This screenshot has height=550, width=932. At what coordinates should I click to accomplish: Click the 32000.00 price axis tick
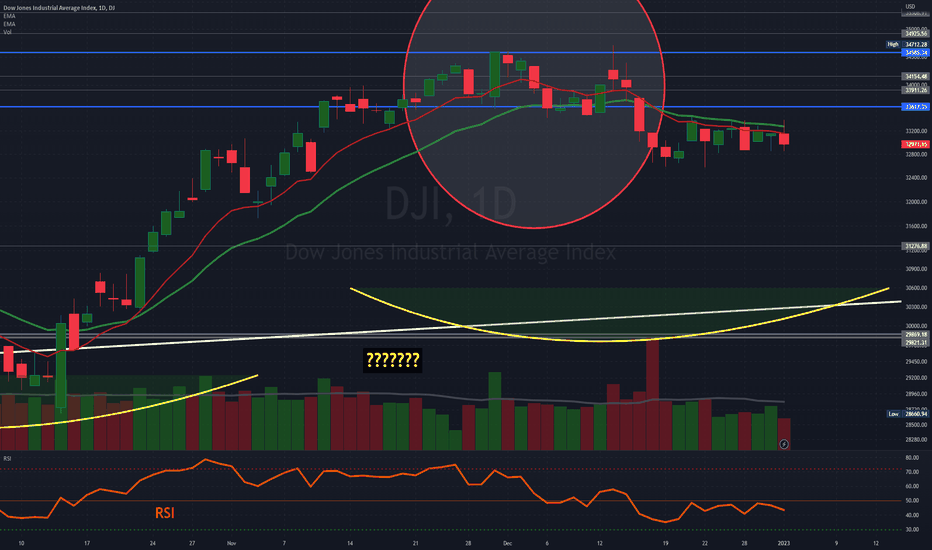pyautogui.click(x=917, y=202)
